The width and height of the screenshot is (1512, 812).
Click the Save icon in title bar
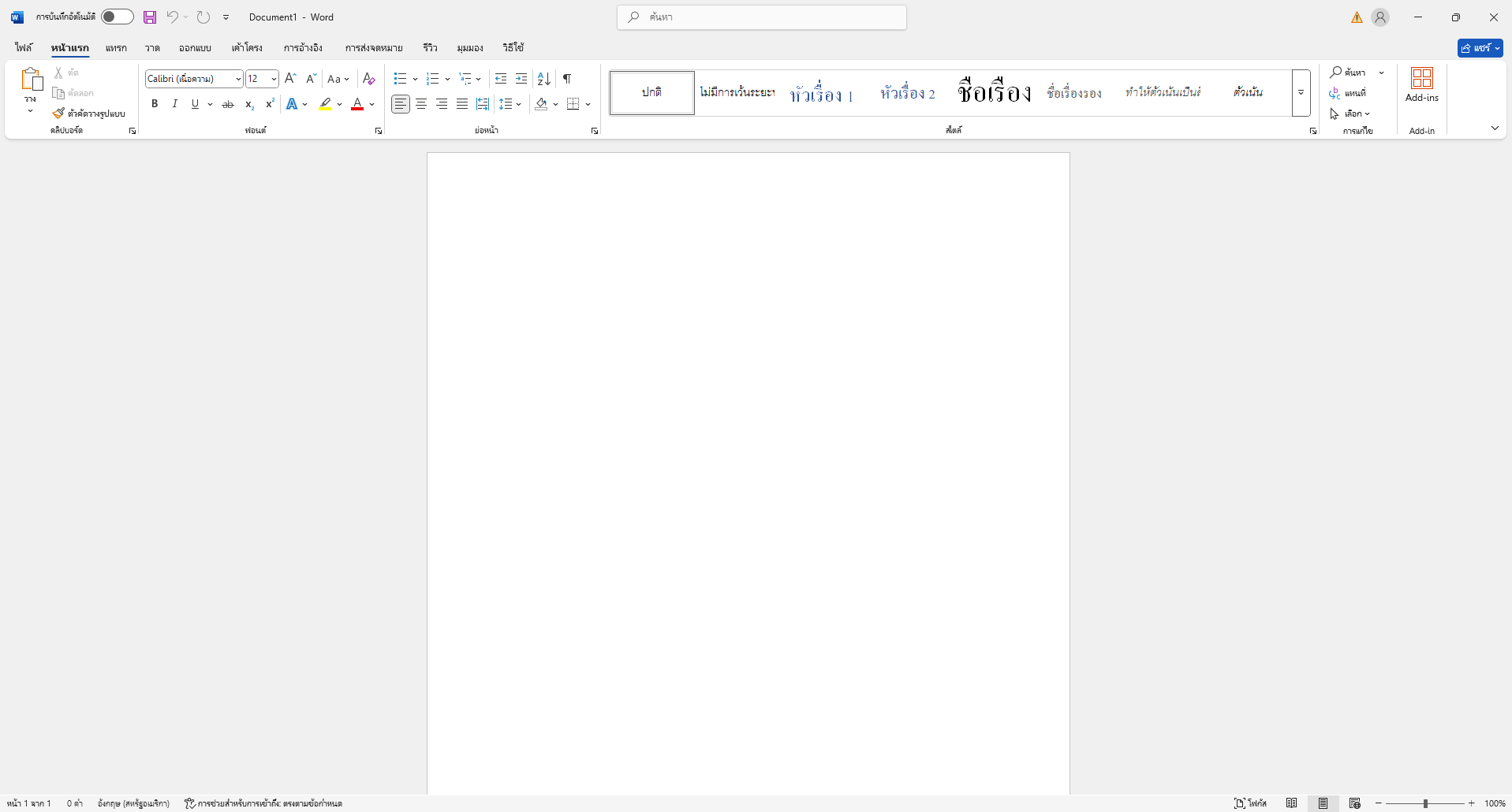[x=150, y=17]
